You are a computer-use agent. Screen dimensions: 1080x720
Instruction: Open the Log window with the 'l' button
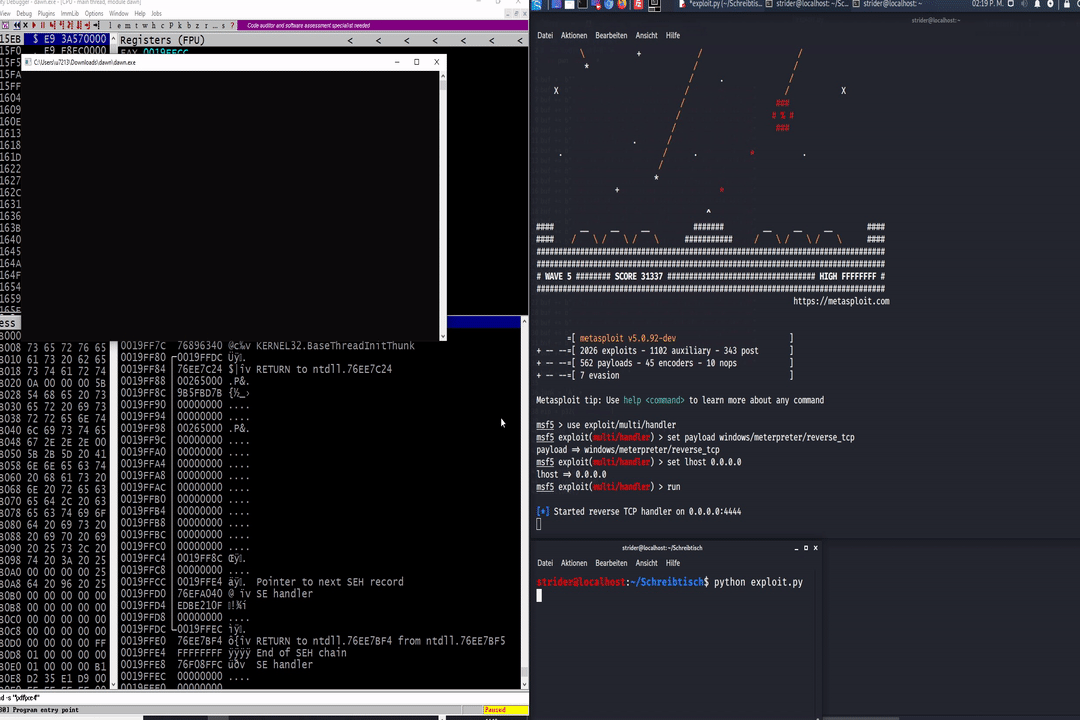(x=110, y=25)
